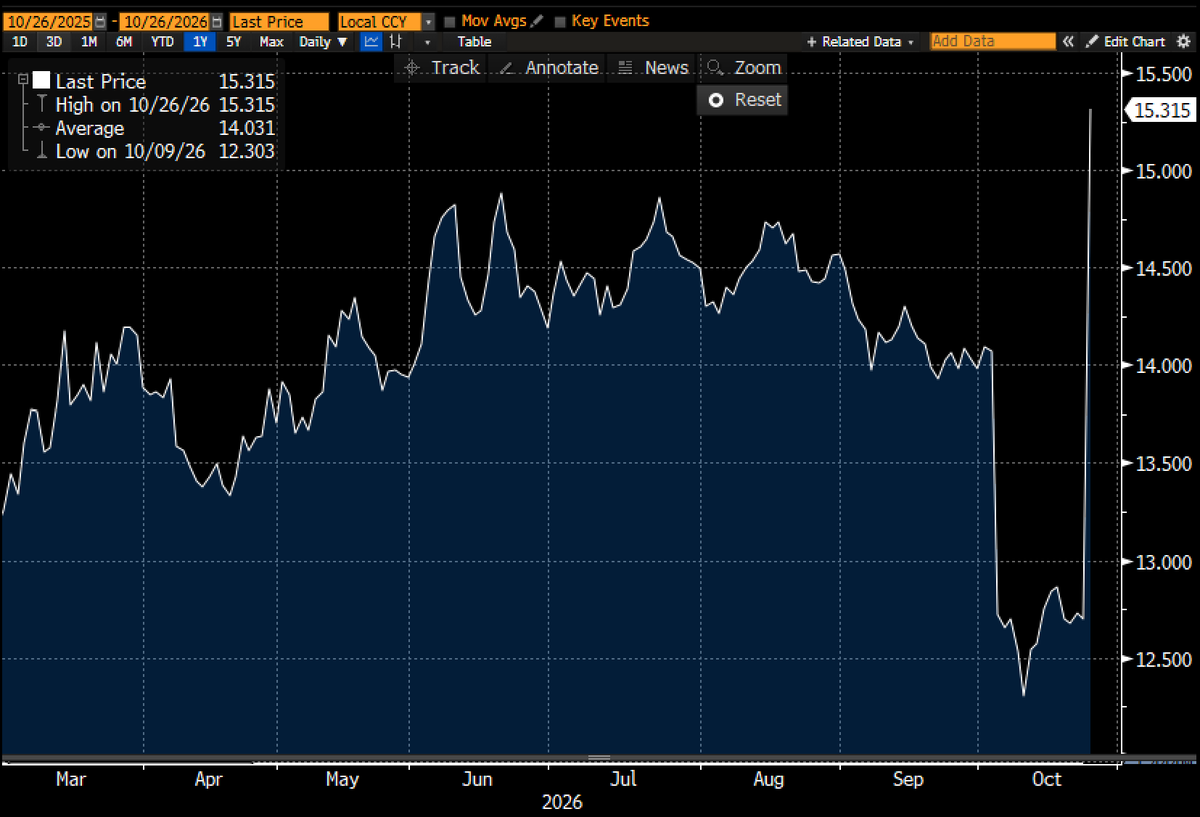This screenshot has width=1200, height=817.
Task: Click the Last Price field selector
Action: (279, 21)
